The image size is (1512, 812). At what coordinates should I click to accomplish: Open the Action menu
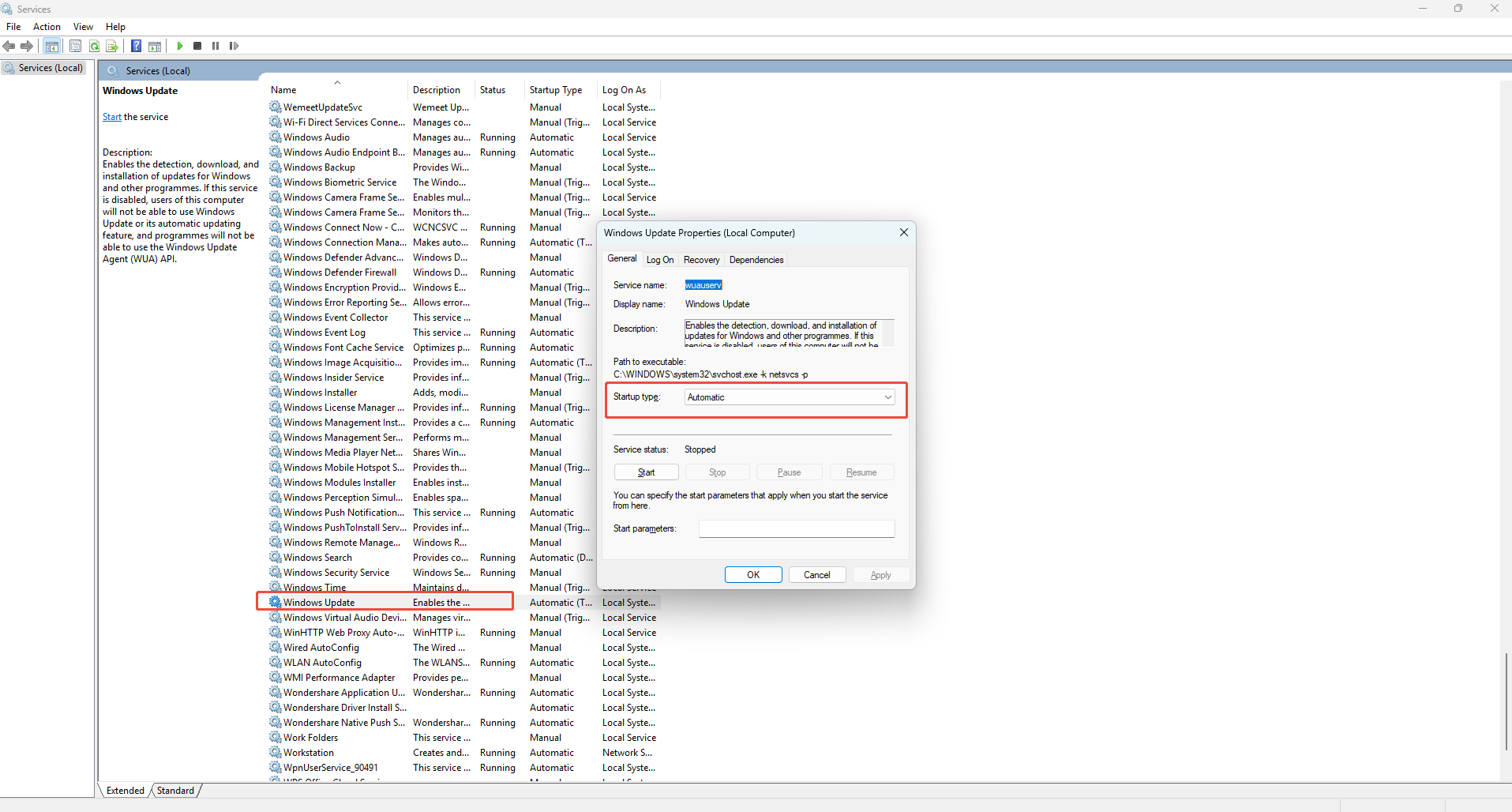[x=47, y=27]
